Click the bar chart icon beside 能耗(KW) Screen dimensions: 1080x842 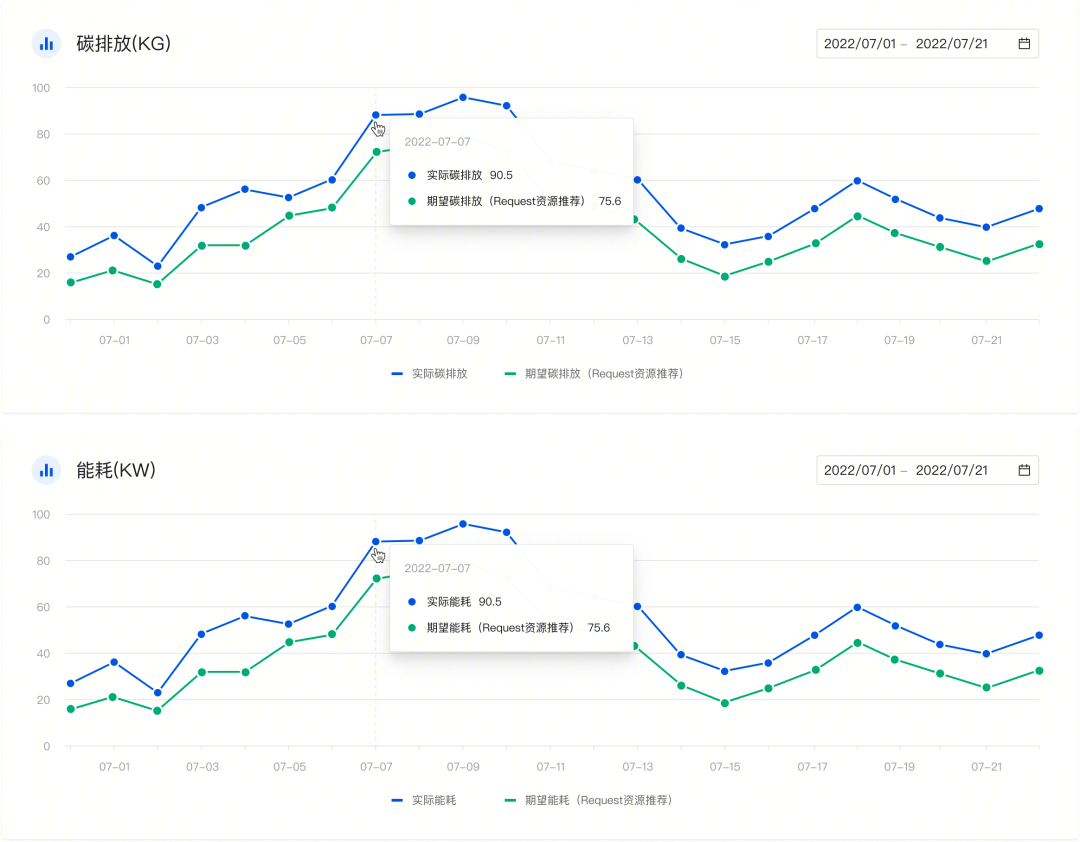tap(46, 469)
